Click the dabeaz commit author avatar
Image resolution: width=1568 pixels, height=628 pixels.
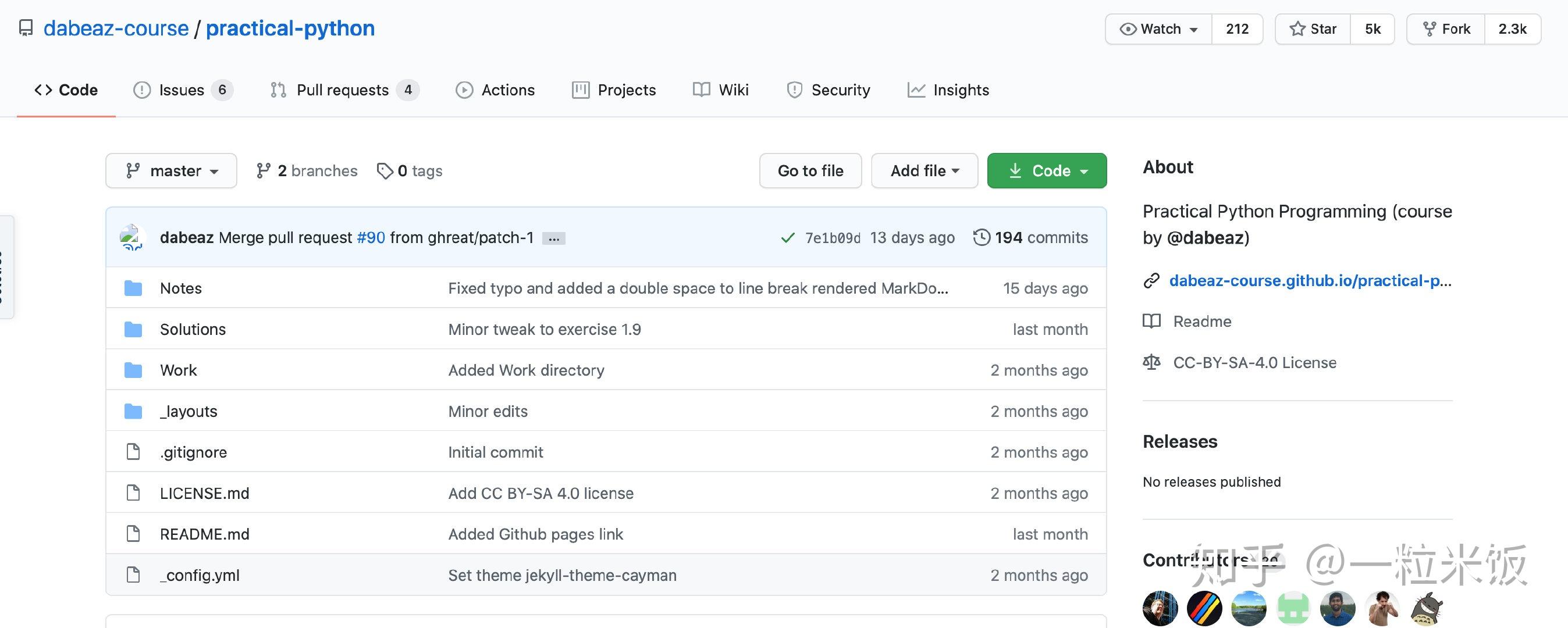tap(132, 237)
